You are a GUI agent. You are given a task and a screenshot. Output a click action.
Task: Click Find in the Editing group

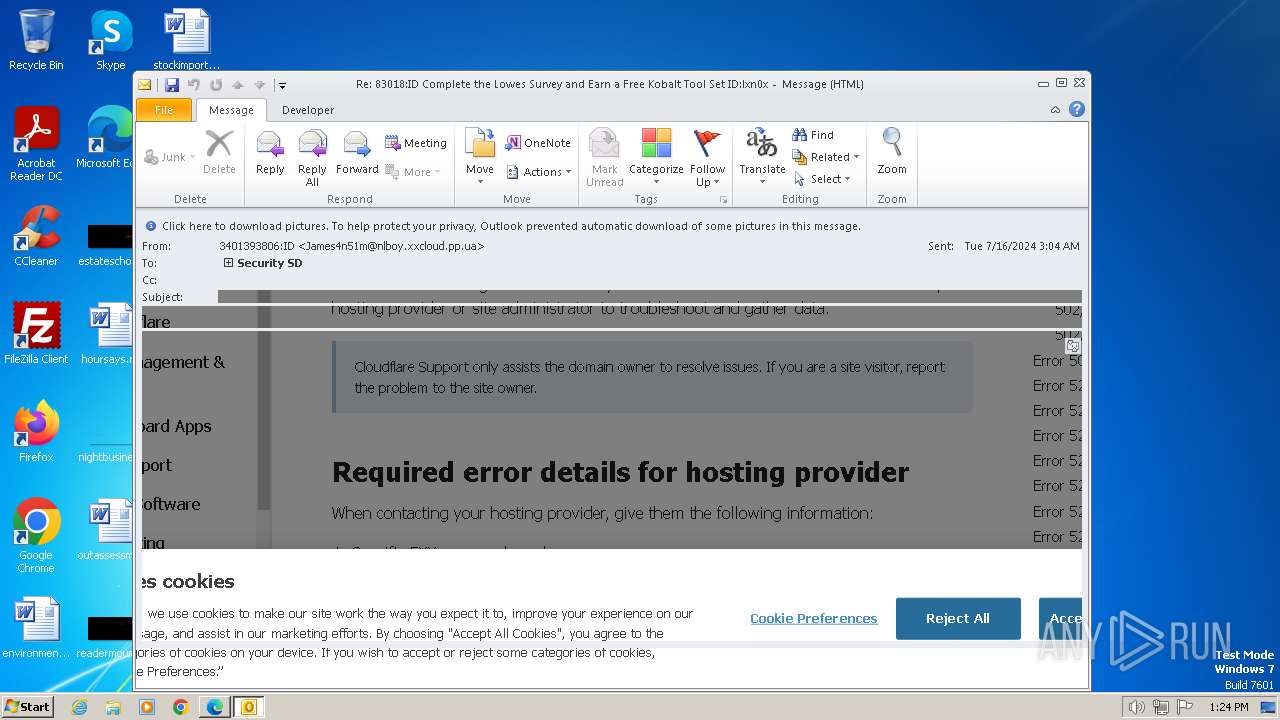(813, 135)
